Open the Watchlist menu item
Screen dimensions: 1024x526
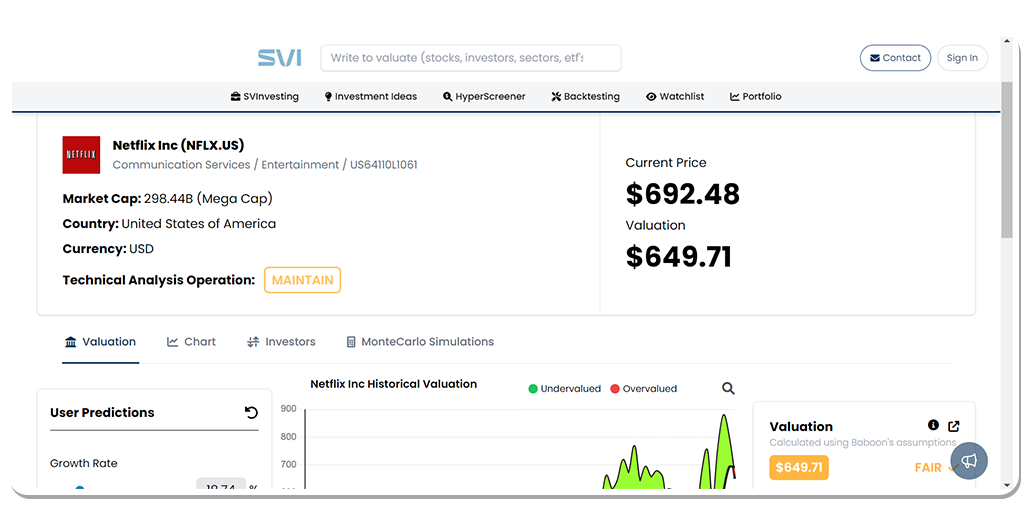point(675,97)
